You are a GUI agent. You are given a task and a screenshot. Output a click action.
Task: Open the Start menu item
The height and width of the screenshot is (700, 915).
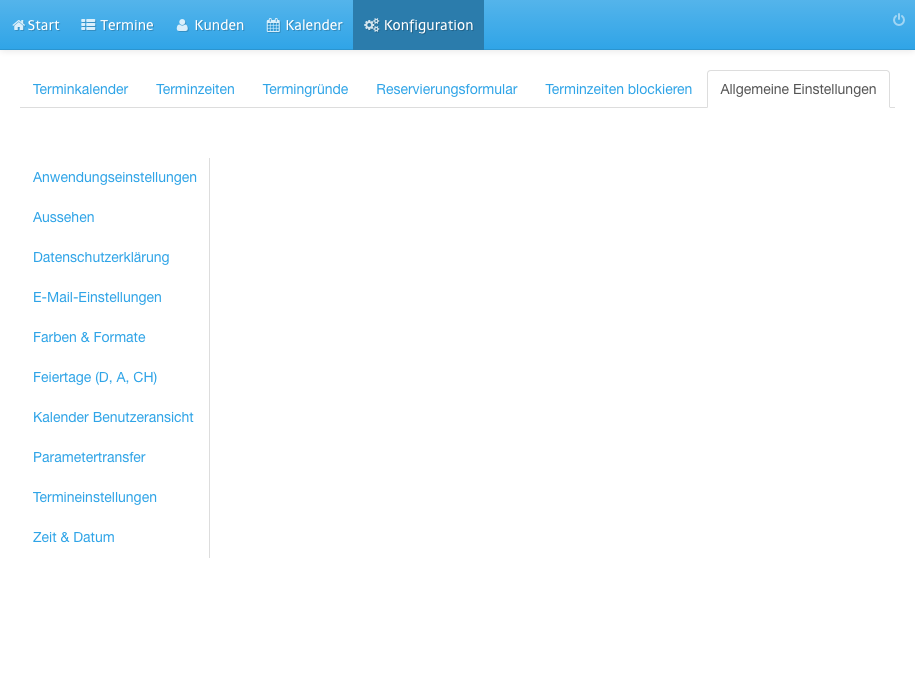tap(36, 25)
